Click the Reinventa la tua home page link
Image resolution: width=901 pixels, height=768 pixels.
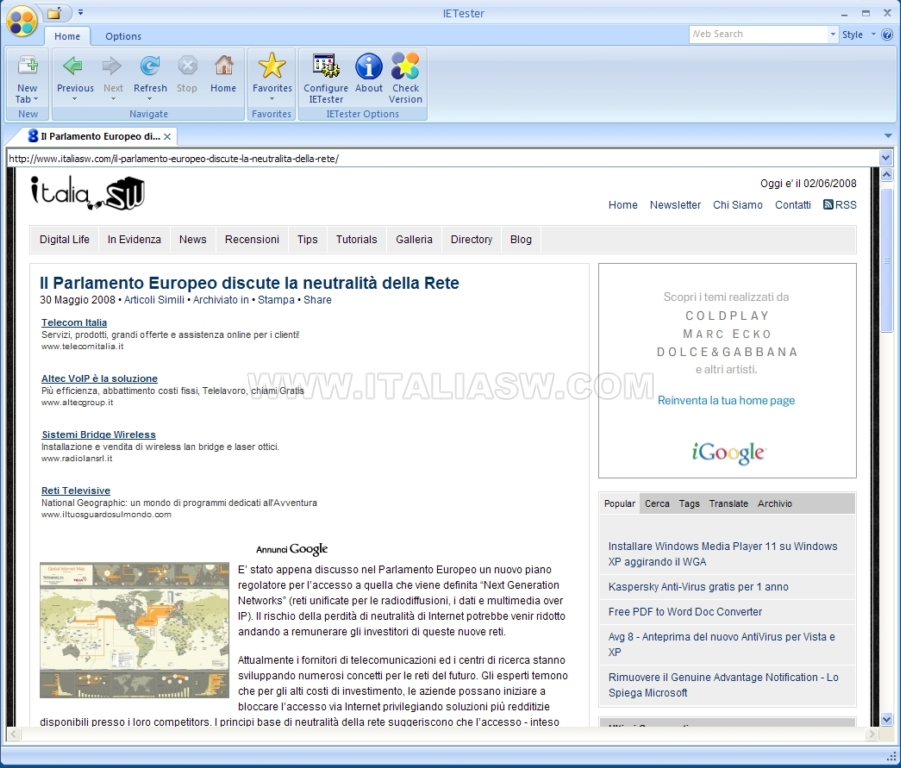pos(726,400)
